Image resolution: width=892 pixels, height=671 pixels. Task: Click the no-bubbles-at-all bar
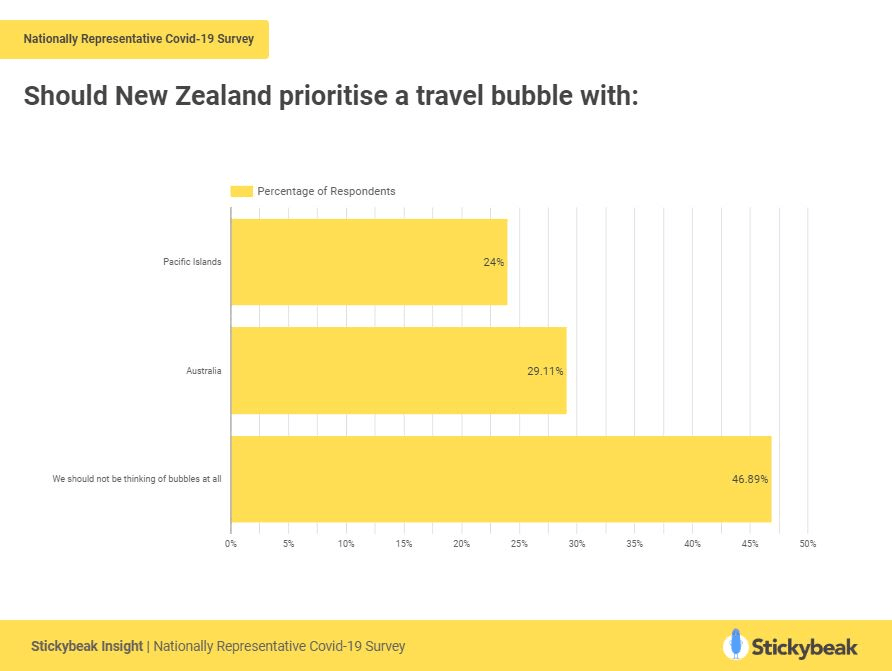[500, 478]
